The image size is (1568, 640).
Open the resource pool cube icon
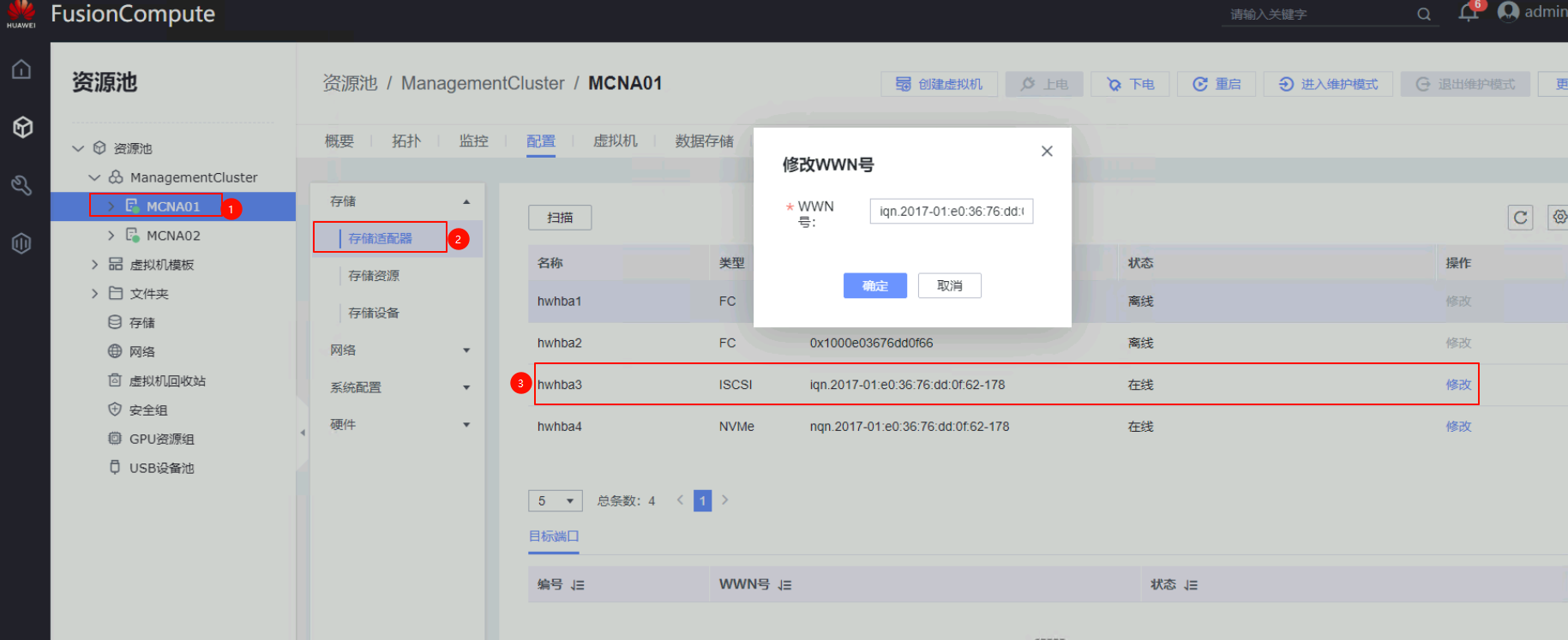(22, 127)
